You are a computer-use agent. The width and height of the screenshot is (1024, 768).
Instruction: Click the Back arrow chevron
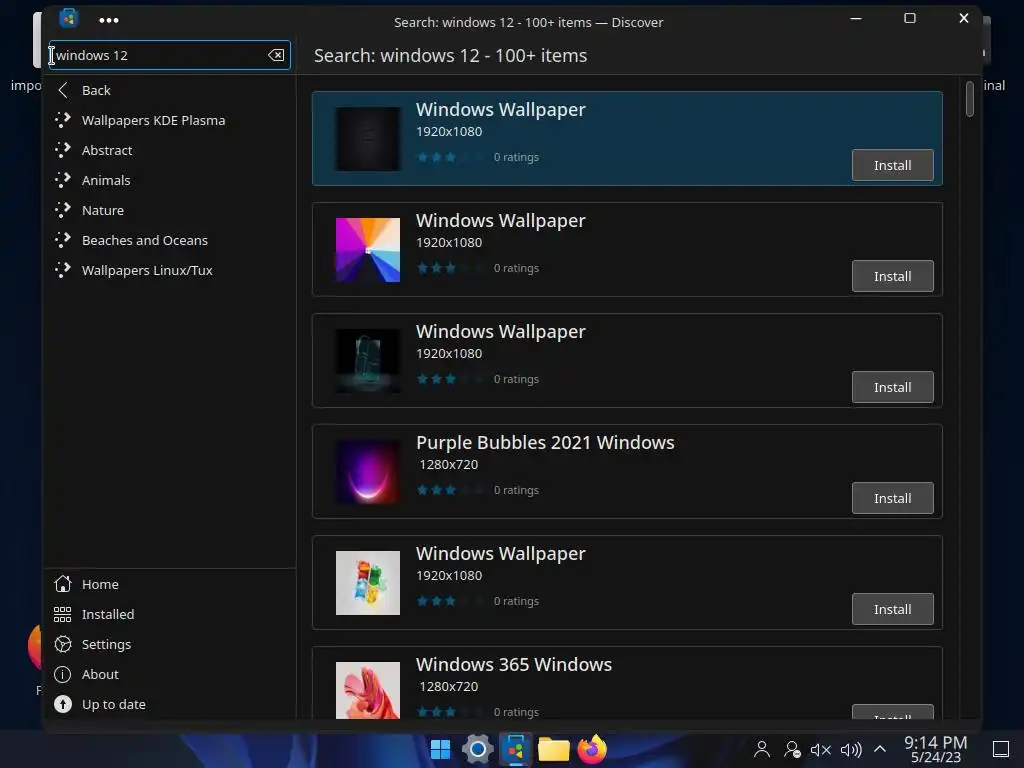point(63,90)
